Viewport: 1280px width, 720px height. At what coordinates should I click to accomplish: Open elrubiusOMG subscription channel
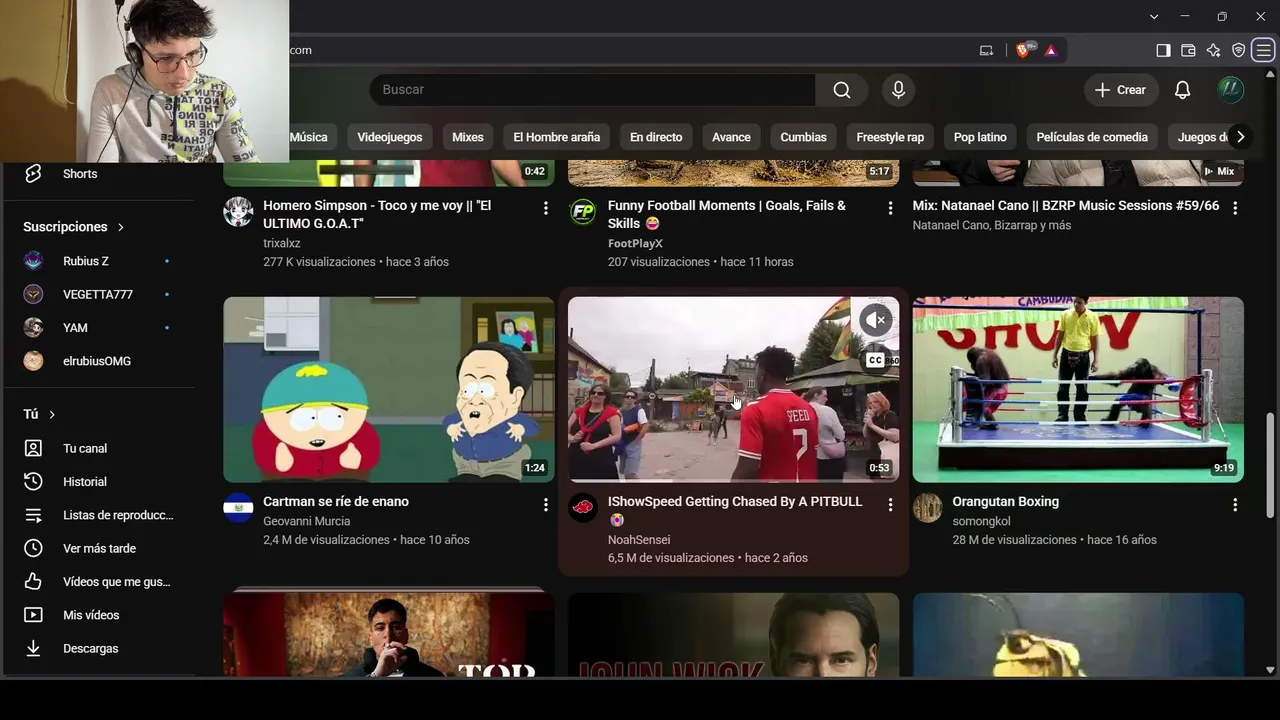point(97,361)
